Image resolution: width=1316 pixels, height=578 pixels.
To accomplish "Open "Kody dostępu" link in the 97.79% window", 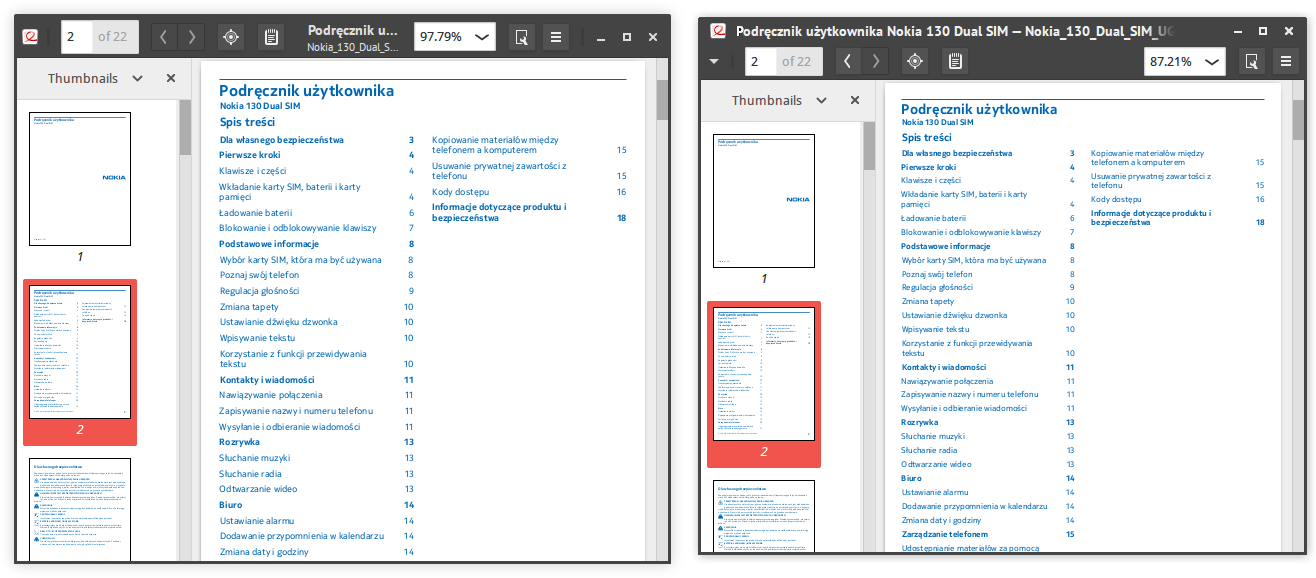I will [460, 192].
